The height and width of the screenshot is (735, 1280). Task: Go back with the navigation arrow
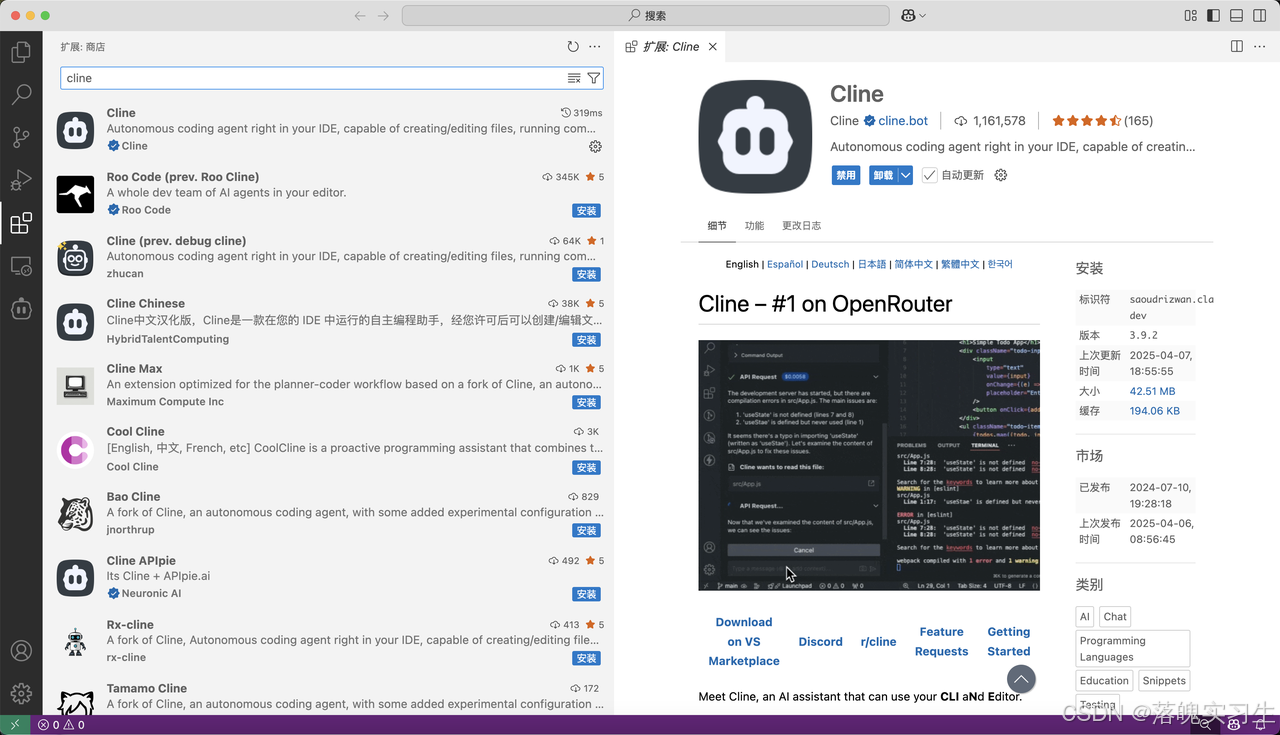pyautogui.click(x=361, y=16)
